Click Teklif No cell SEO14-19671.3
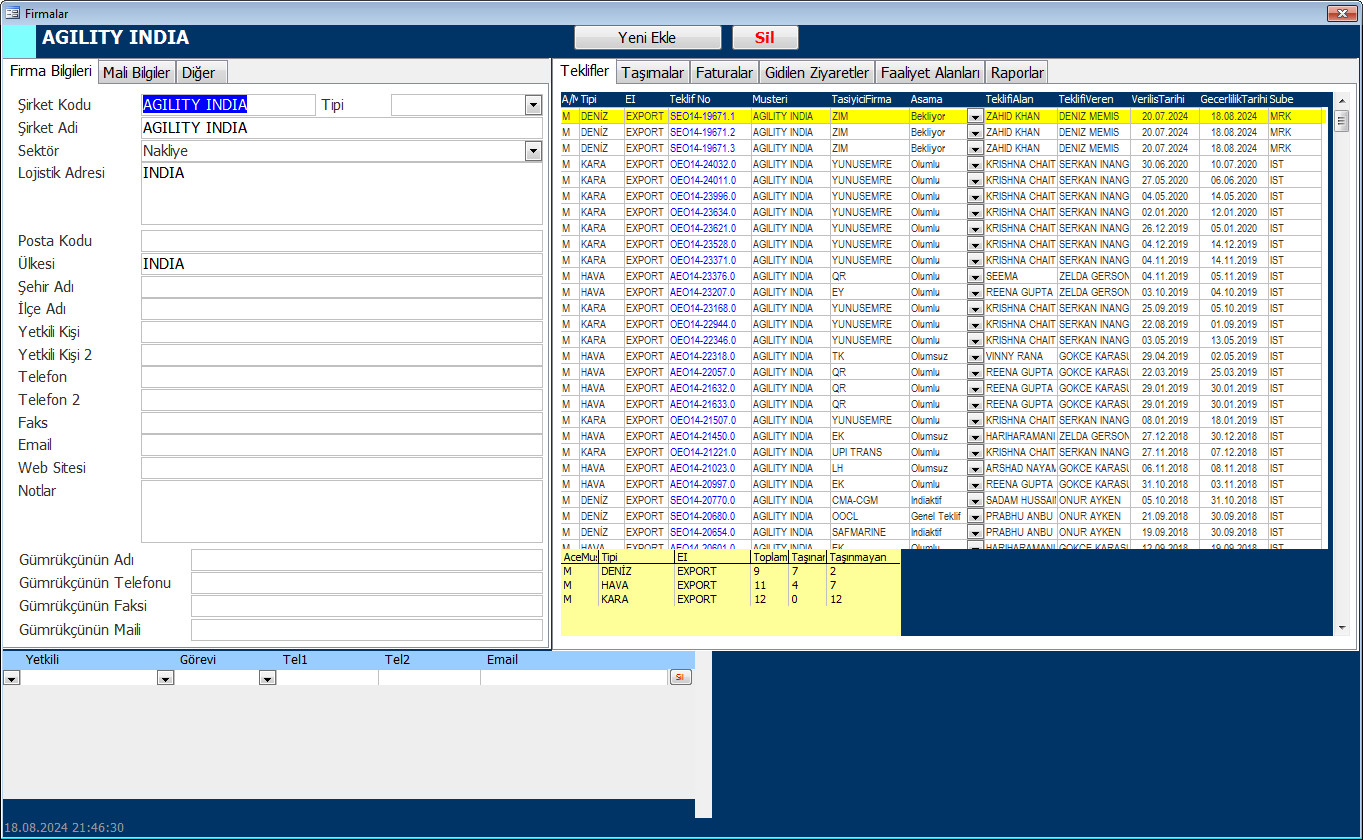This screenshot has height=840, width=1363. 708,148
